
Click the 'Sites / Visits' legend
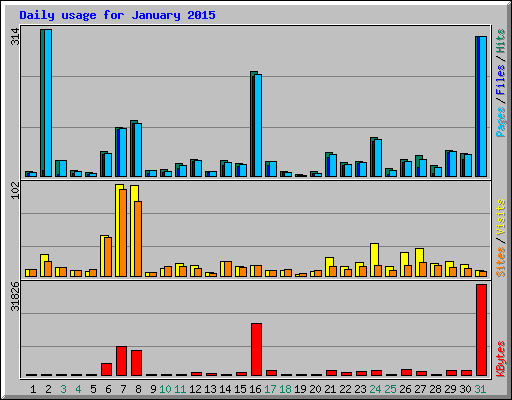click(x=500, y=238)
